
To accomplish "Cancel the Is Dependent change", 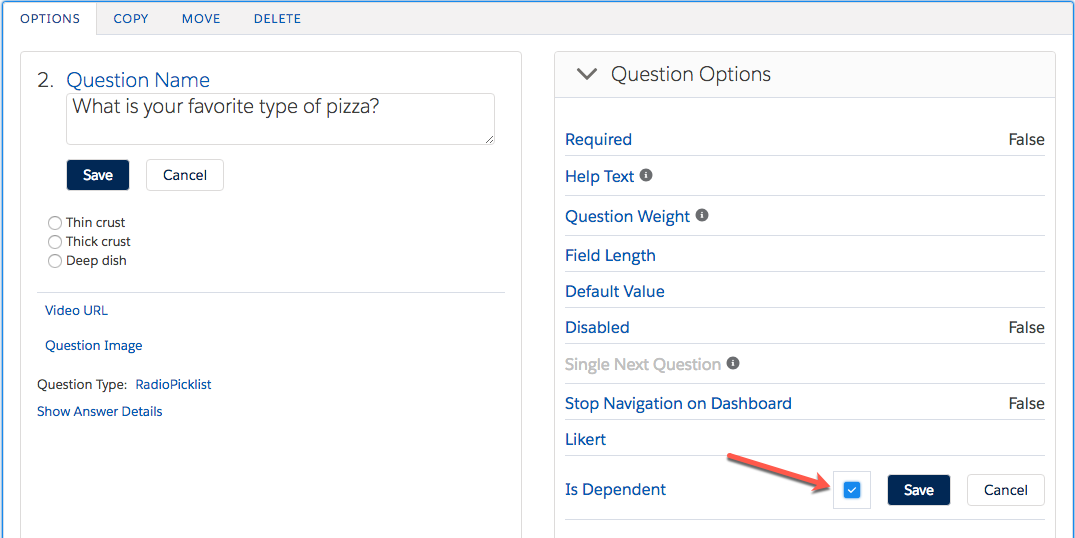I will (x=1005, y=490).
